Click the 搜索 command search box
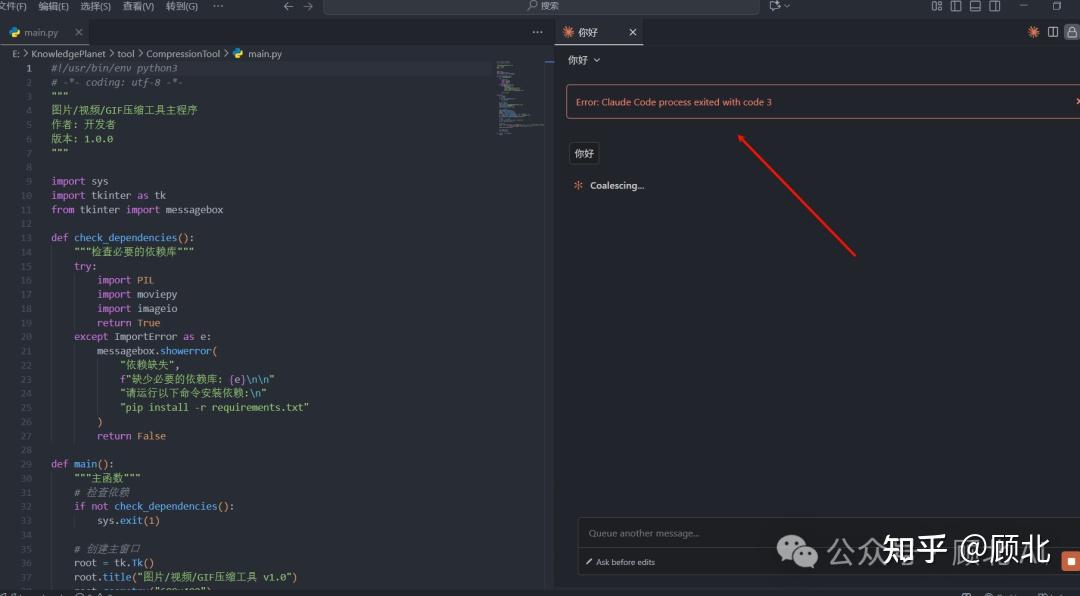1080x596 pixels. click(541, 6)
